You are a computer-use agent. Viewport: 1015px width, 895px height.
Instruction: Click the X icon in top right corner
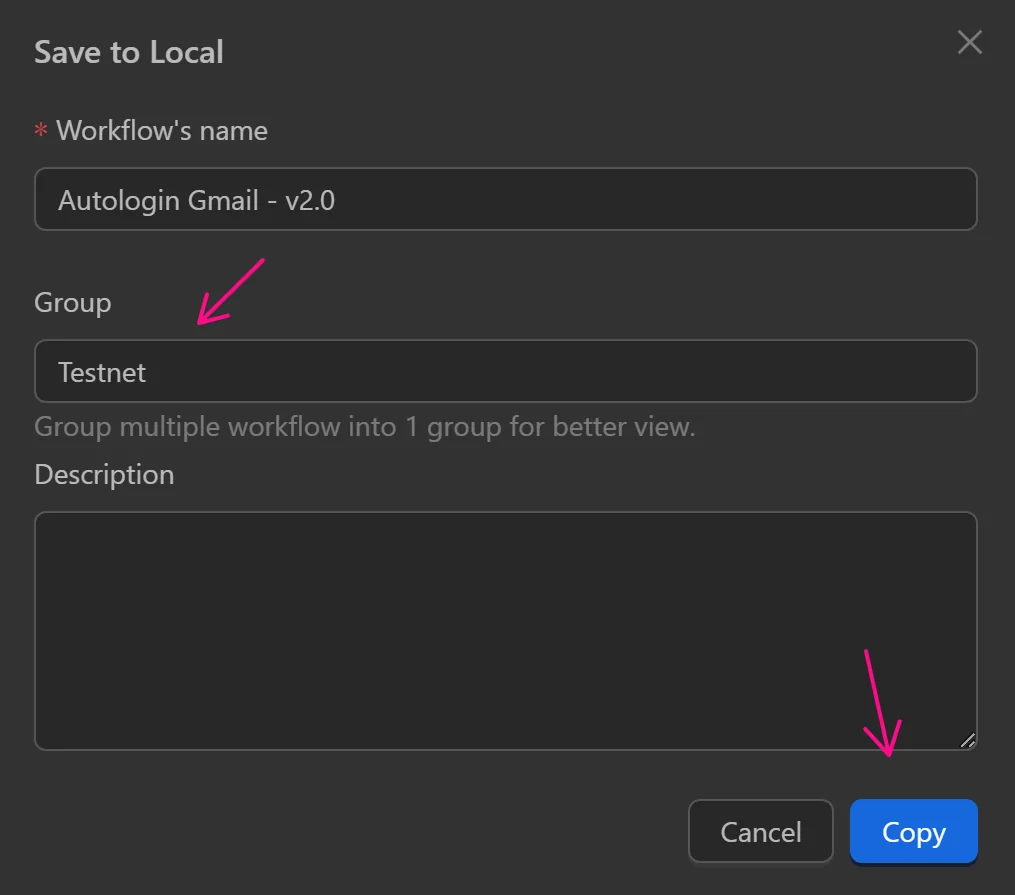(969, 42)
